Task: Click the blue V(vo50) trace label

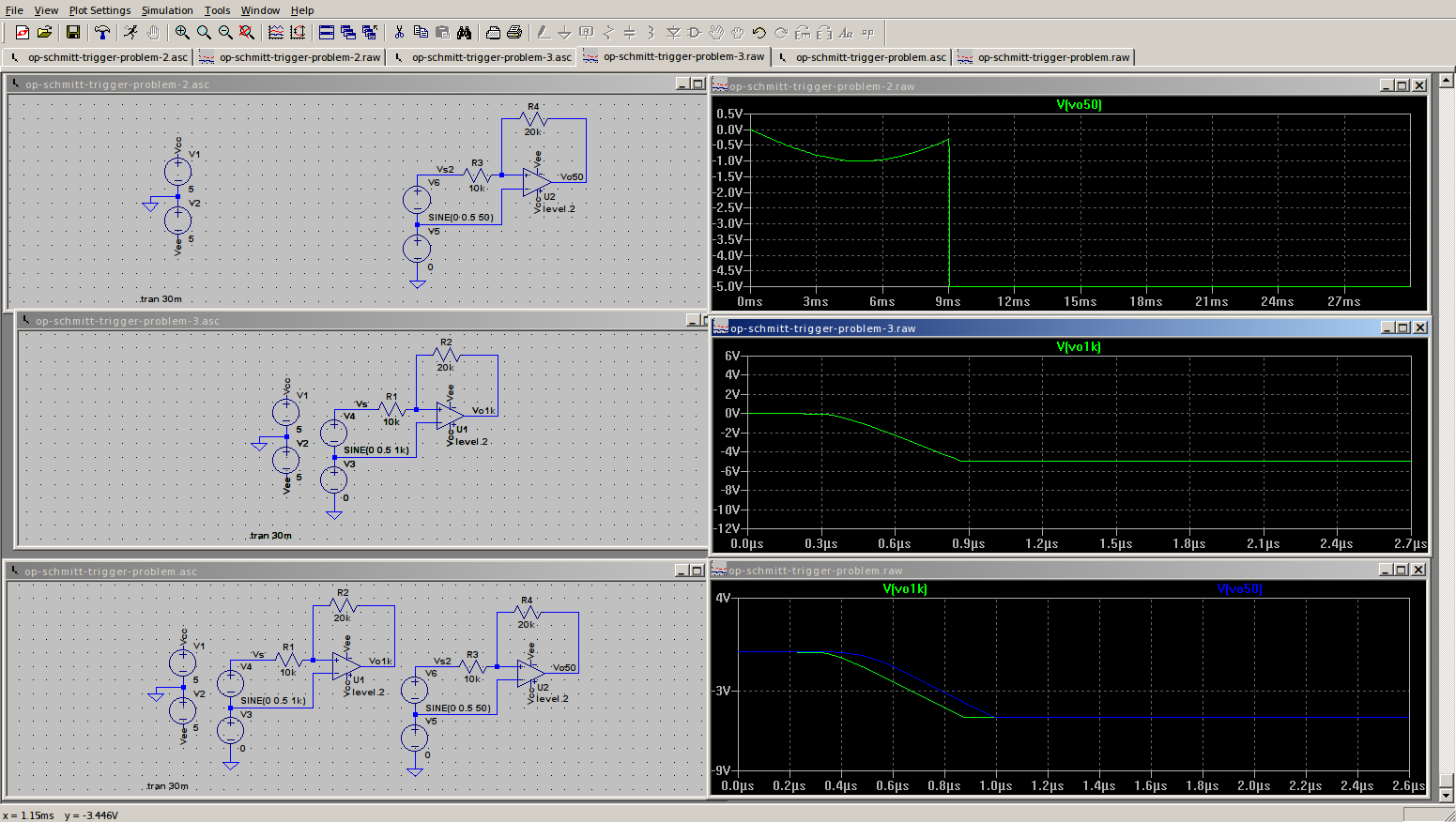Action: (x=1239, y=588)
